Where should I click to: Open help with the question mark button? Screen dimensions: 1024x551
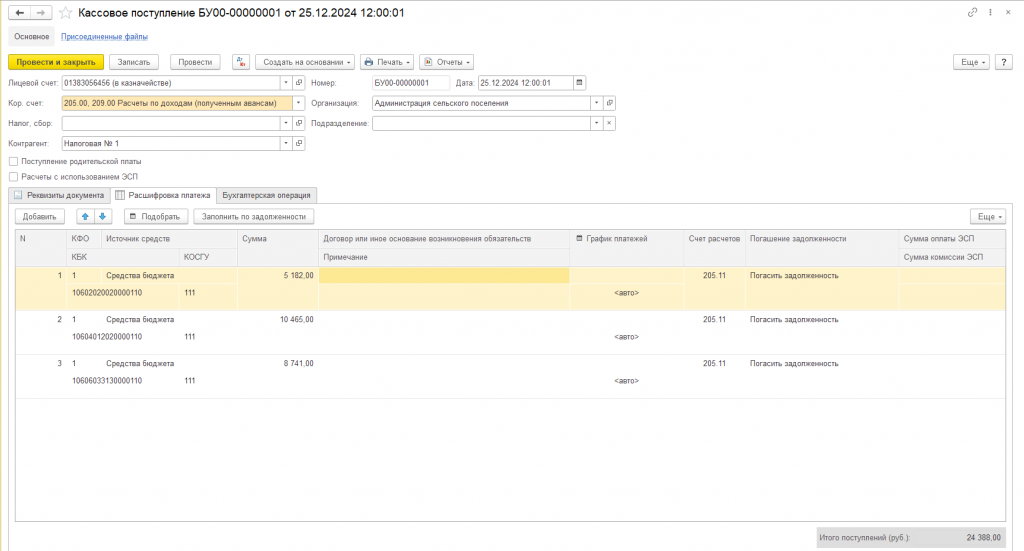click(x=1004, y=62)
